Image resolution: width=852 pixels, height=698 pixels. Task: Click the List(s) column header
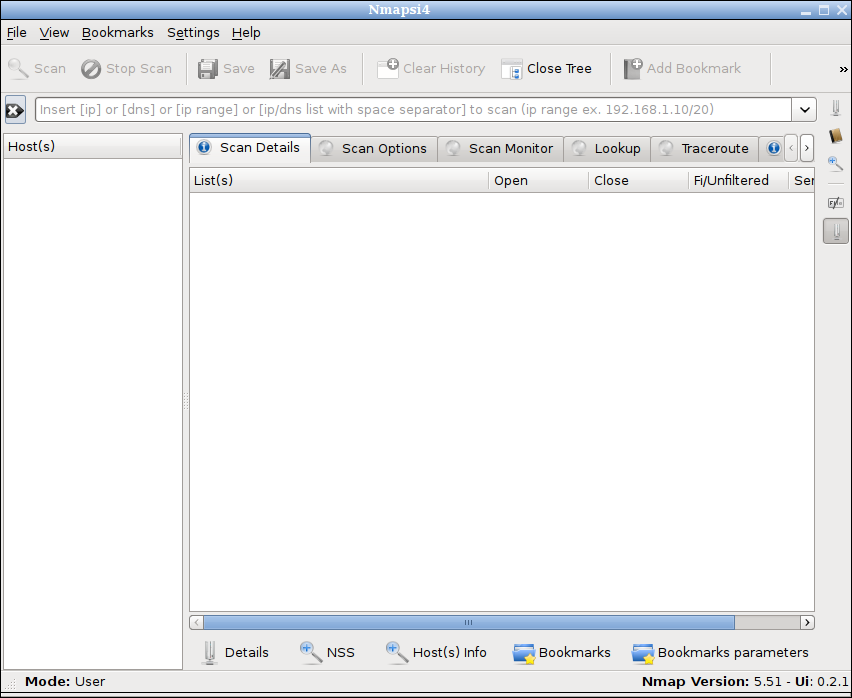339,180
